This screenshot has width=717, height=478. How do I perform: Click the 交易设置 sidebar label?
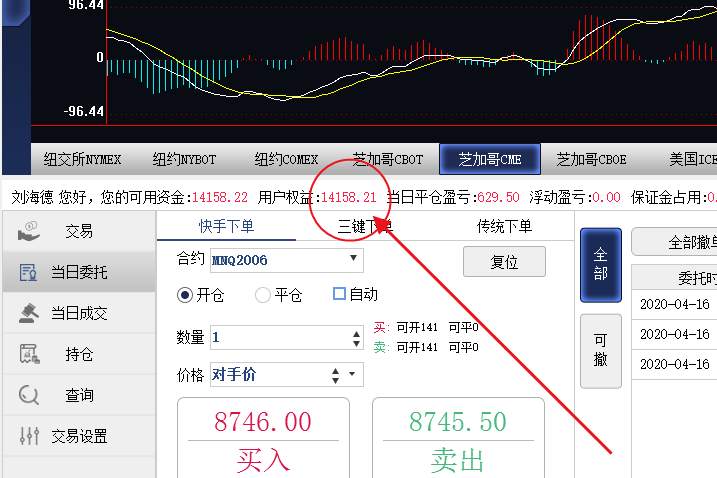pyautogui.click(x=80, y=436)
